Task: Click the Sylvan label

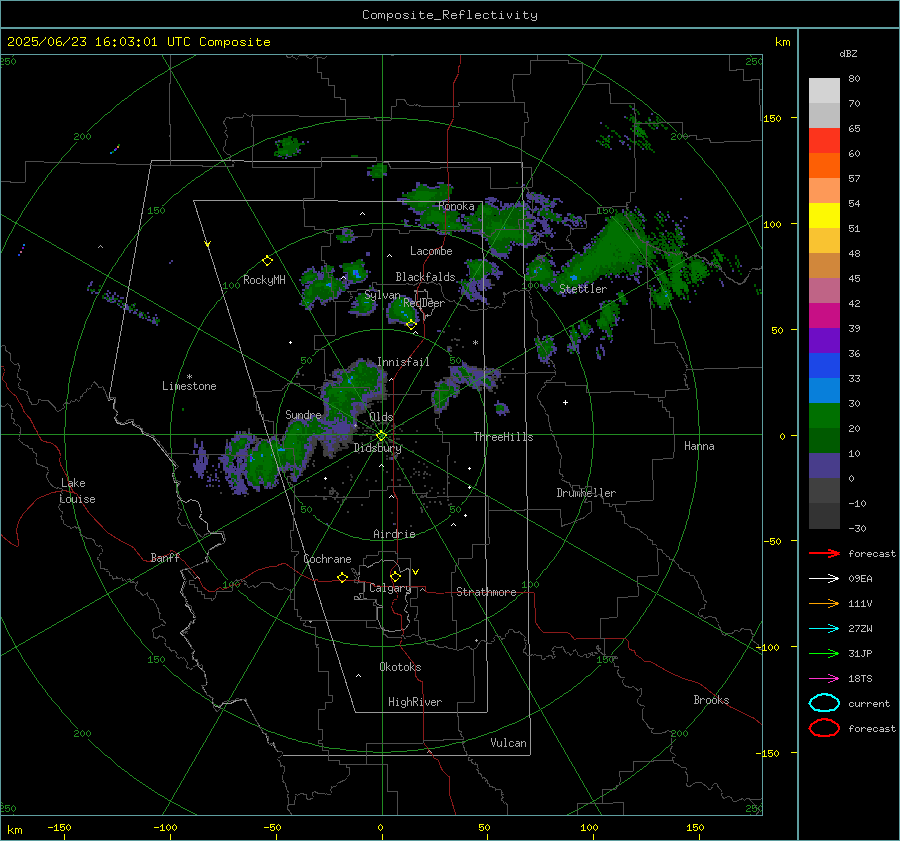Action: [382, 295]
